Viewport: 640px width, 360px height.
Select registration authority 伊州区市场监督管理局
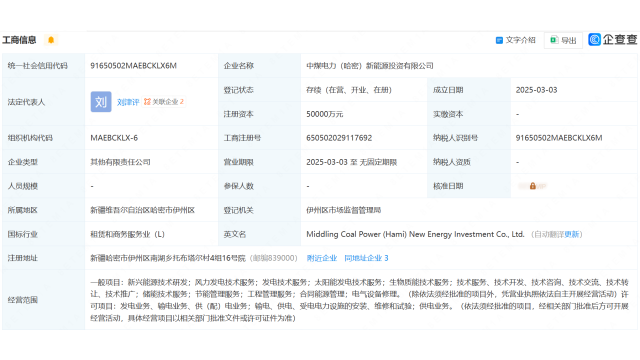pyautogui.click(x=343, y=210)
